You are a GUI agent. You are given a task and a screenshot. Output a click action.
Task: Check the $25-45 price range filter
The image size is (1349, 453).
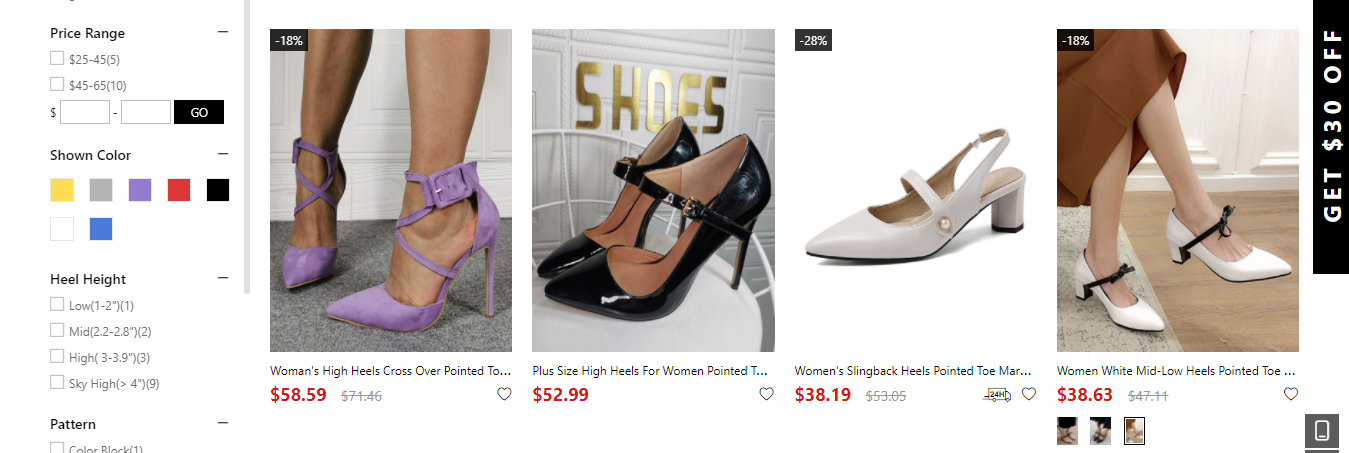(x=57, y=59)
